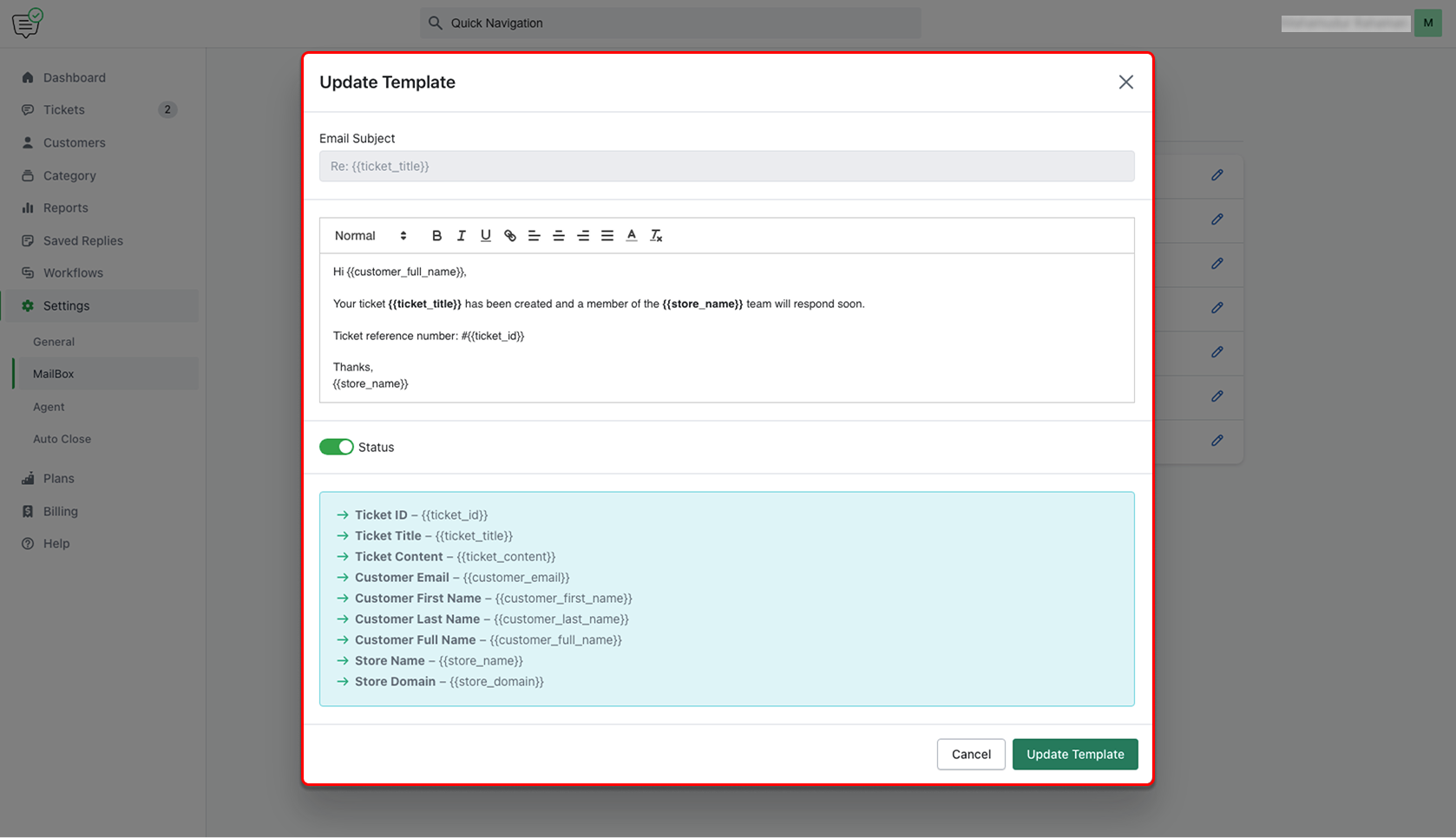
Task: Click the Email Subject field
Action: point(726,167)
